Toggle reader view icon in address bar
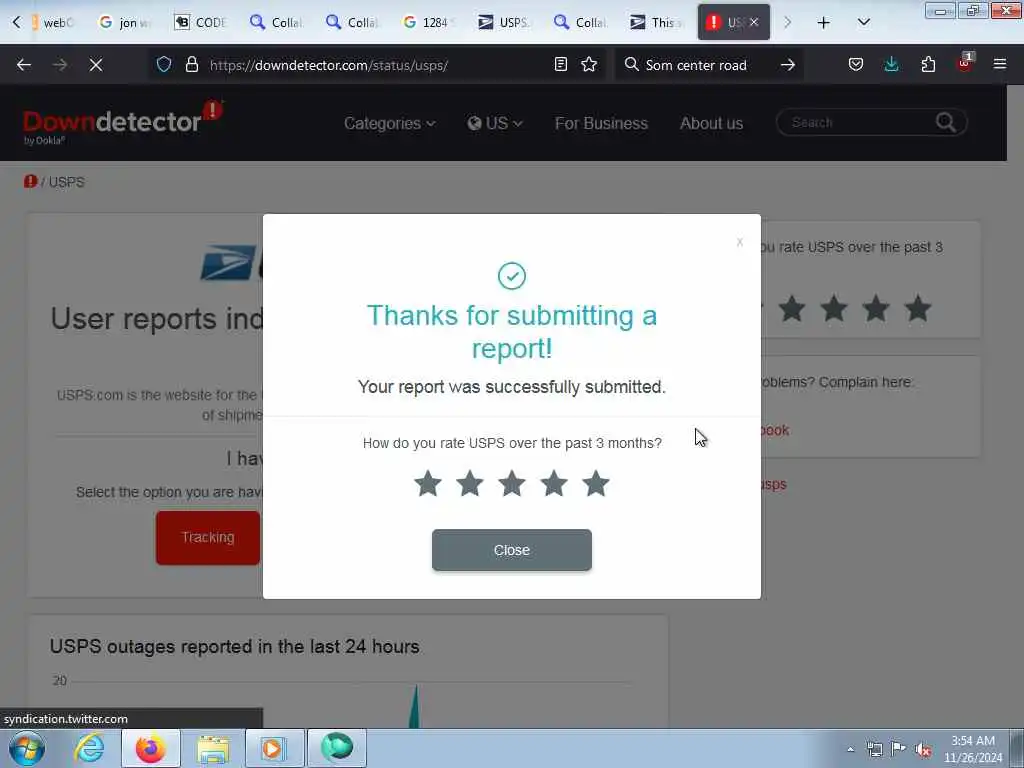This screenshot has height=768, width=1024. coord(560,65)
